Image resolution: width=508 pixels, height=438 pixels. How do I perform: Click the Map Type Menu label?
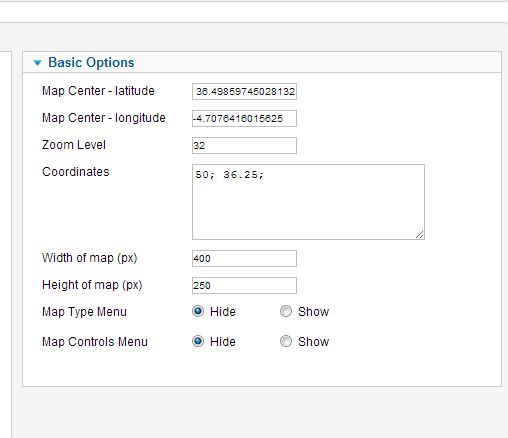(x=84, y=312)
